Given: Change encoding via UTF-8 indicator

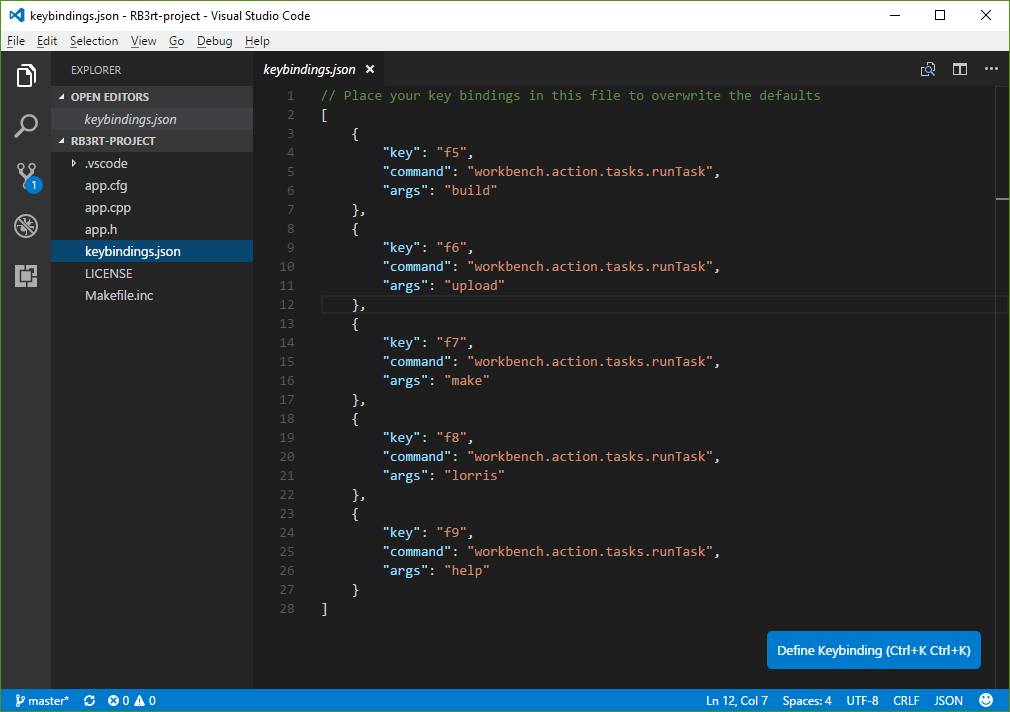Looking at the screenshot, I should click(x=862, y=700).
